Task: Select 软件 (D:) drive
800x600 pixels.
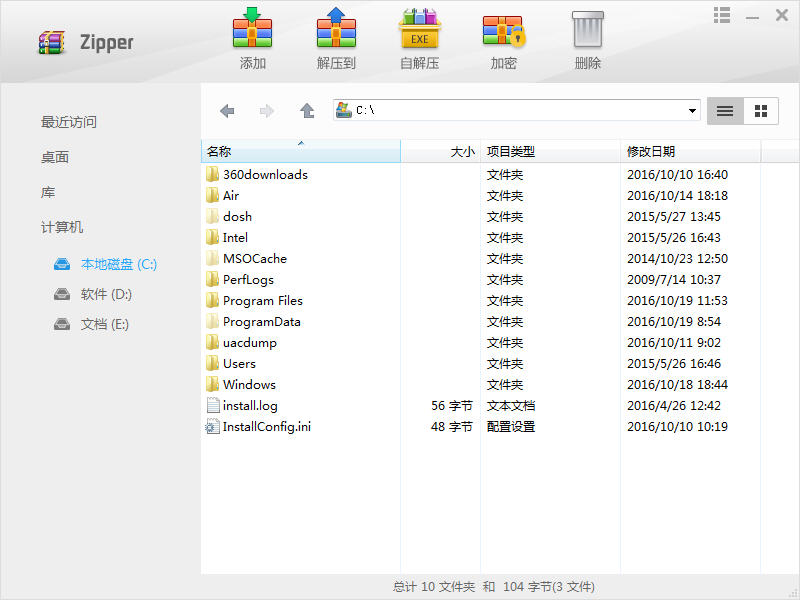Action: [x=106, y=294]
